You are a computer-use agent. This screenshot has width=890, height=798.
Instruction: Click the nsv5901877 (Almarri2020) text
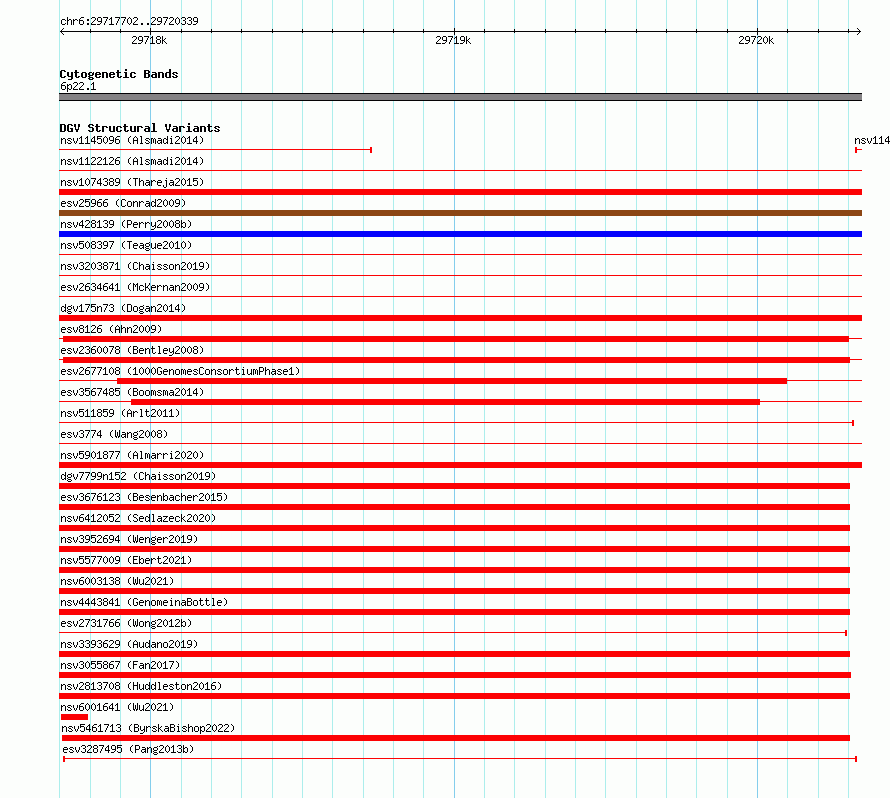point(132,455)
